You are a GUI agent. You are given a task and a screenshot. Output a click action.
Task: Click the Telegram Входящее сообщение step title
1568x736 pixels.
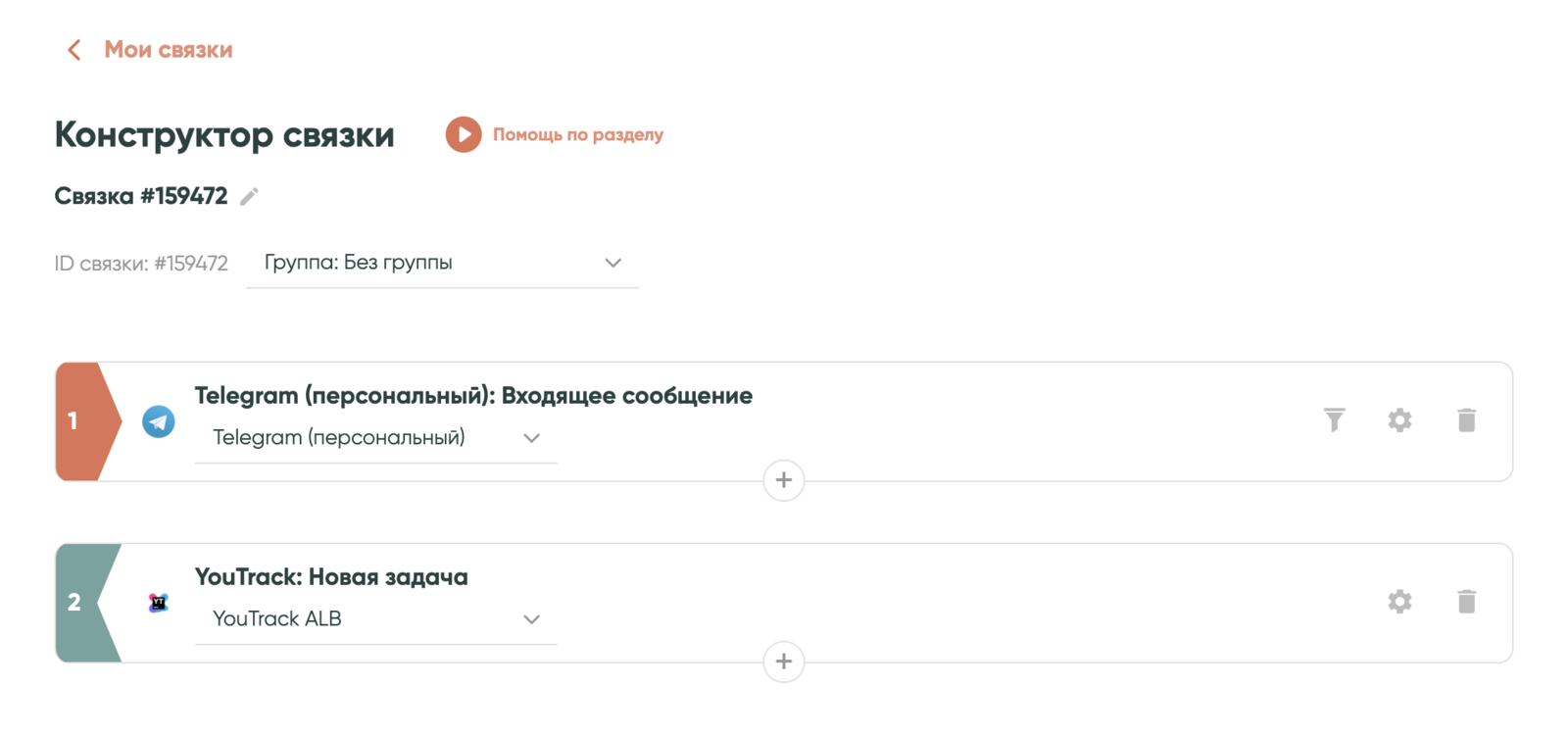473,396
